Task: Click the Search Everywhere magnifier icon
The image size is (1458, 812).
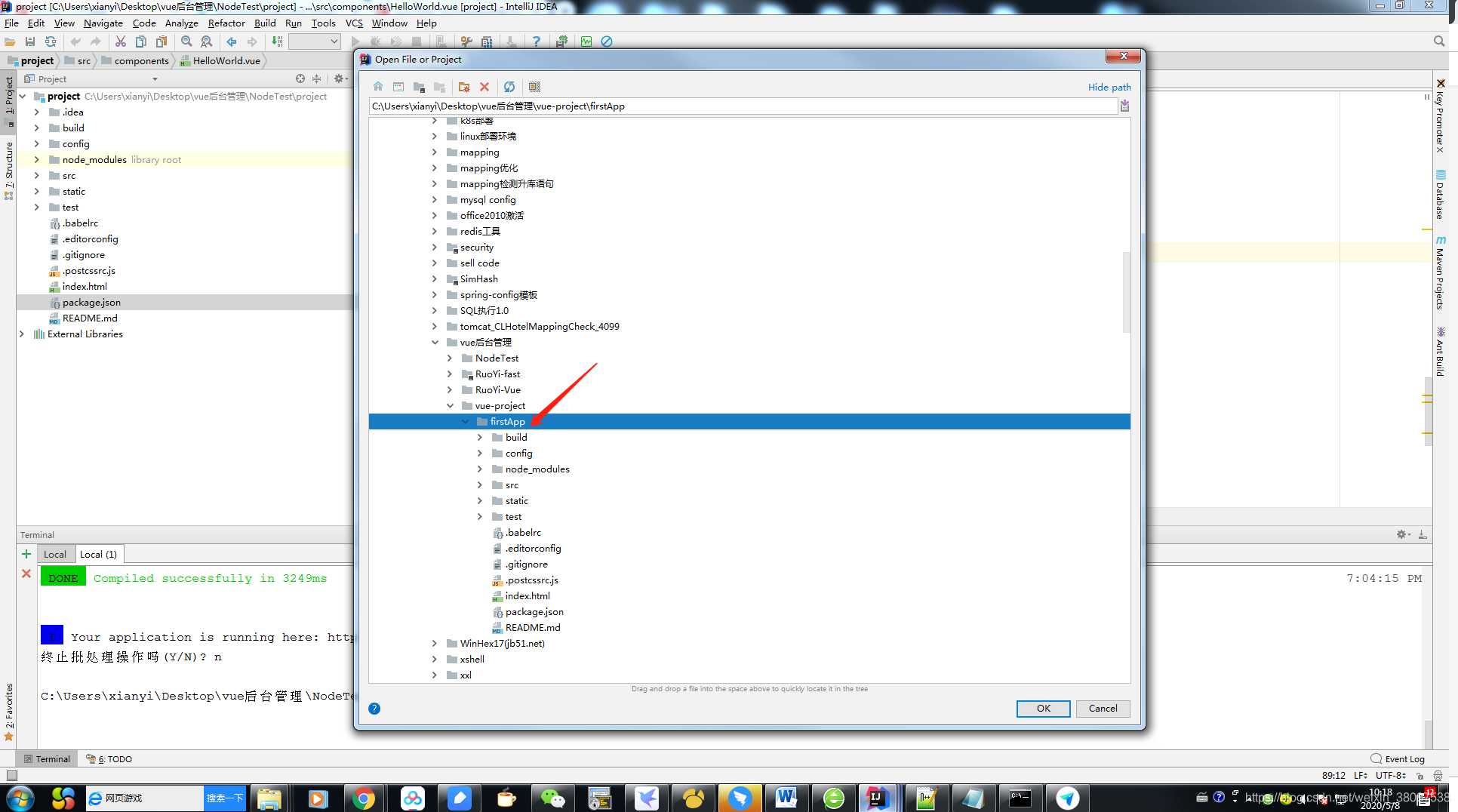Action: click(x=1439, y=42)
